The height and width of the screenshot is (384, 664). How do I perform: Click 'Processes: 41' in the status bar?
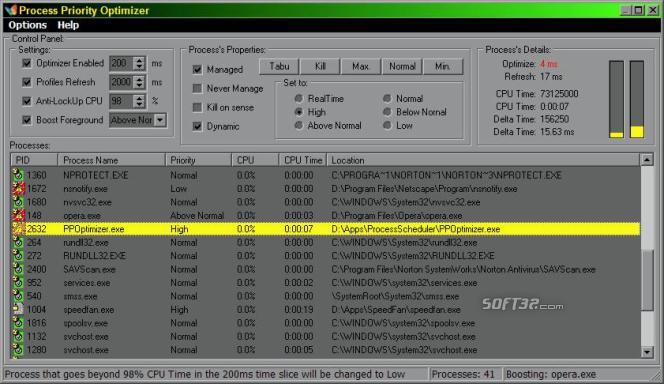point(463,374)
